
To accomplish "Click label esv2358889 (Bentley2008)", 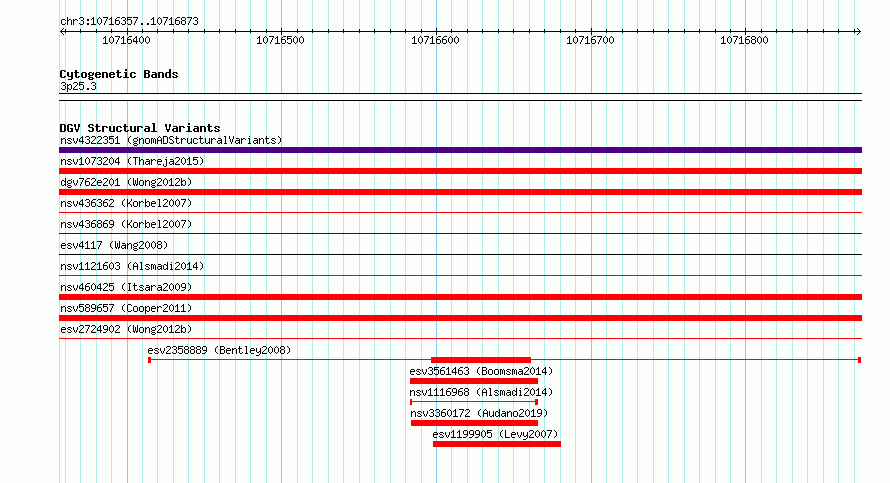I will click(219, 350).
